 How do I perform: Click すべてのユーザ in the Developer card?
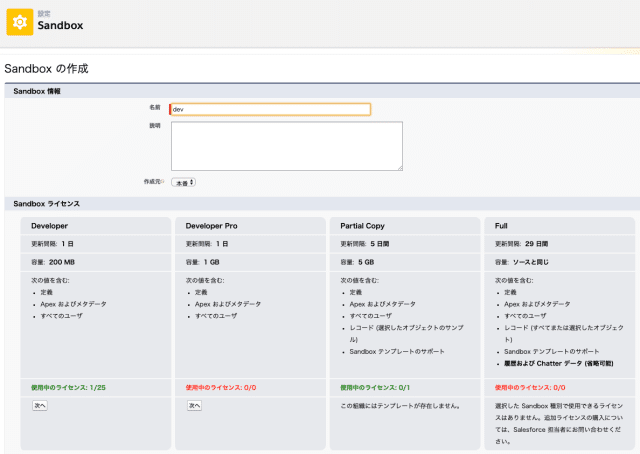tap(61, 316)
